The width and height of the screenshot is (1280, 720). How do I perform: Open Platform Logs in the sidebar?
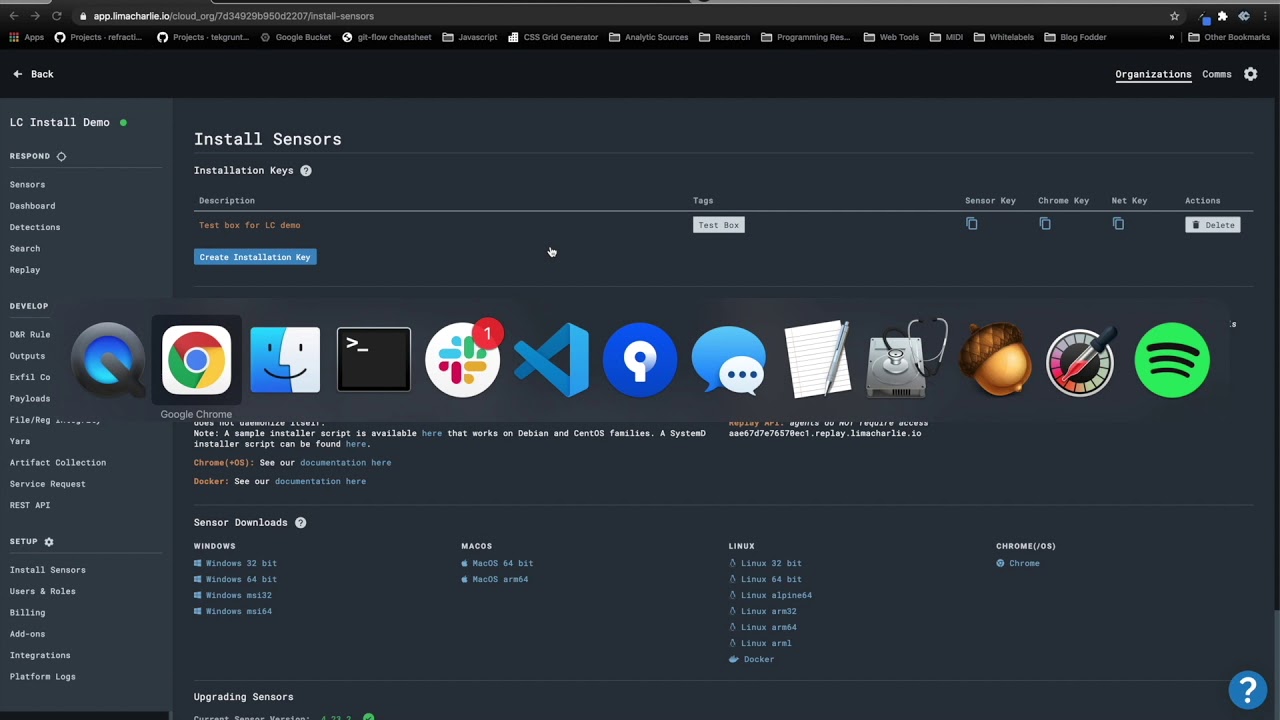tap(43, 677)
